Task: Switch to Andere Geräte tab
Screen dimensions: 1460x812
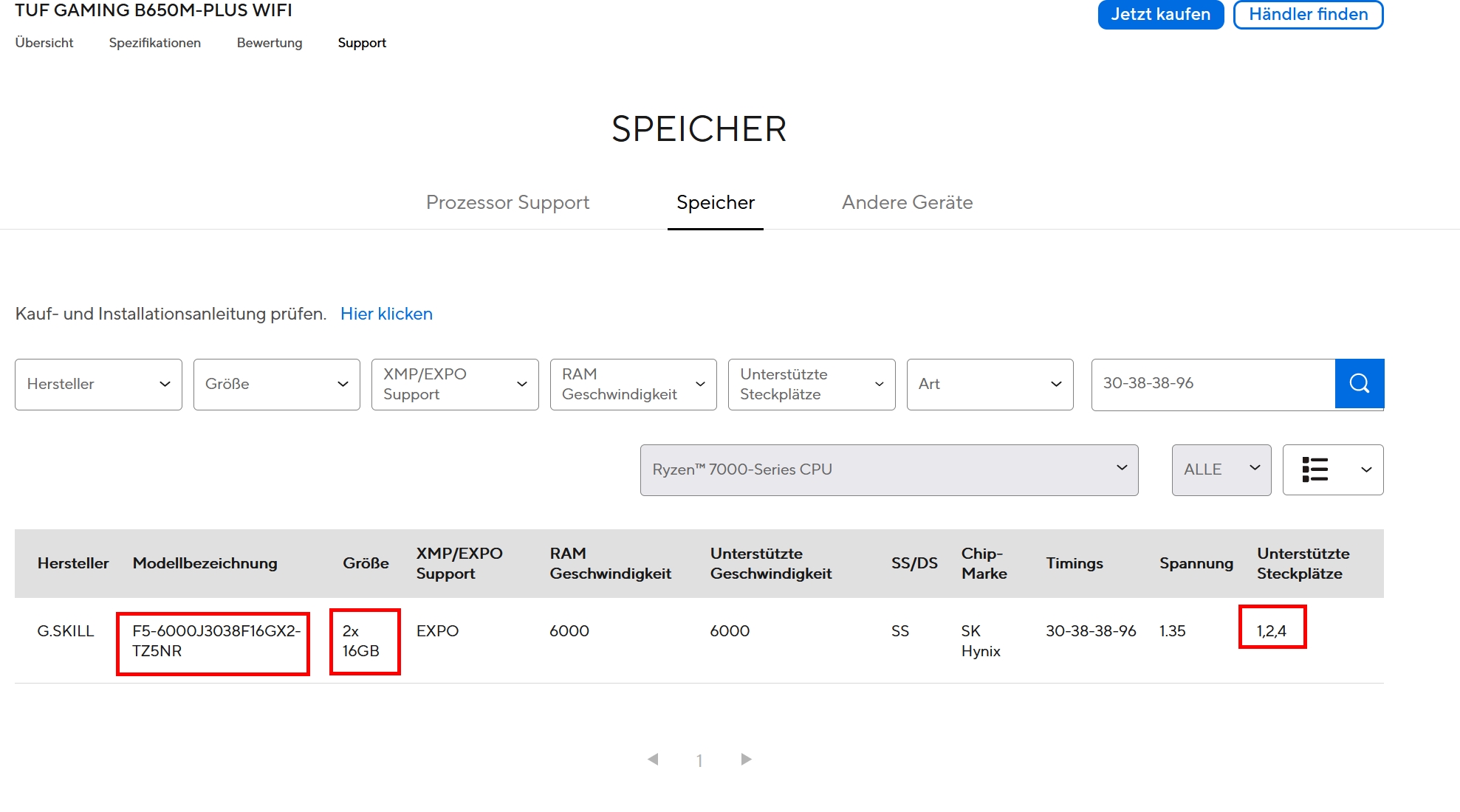Action: (x=907, y=202)
